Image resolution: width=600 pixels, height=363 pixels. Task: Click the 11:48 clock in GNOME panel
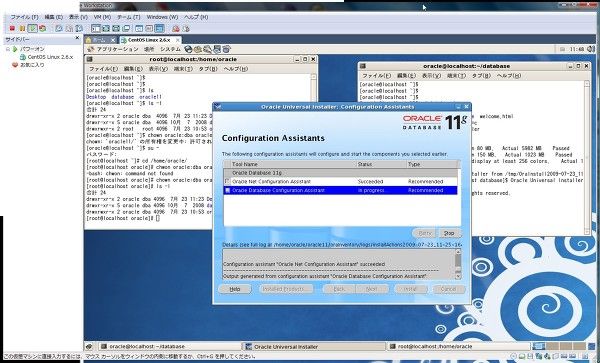click(577, 49)
